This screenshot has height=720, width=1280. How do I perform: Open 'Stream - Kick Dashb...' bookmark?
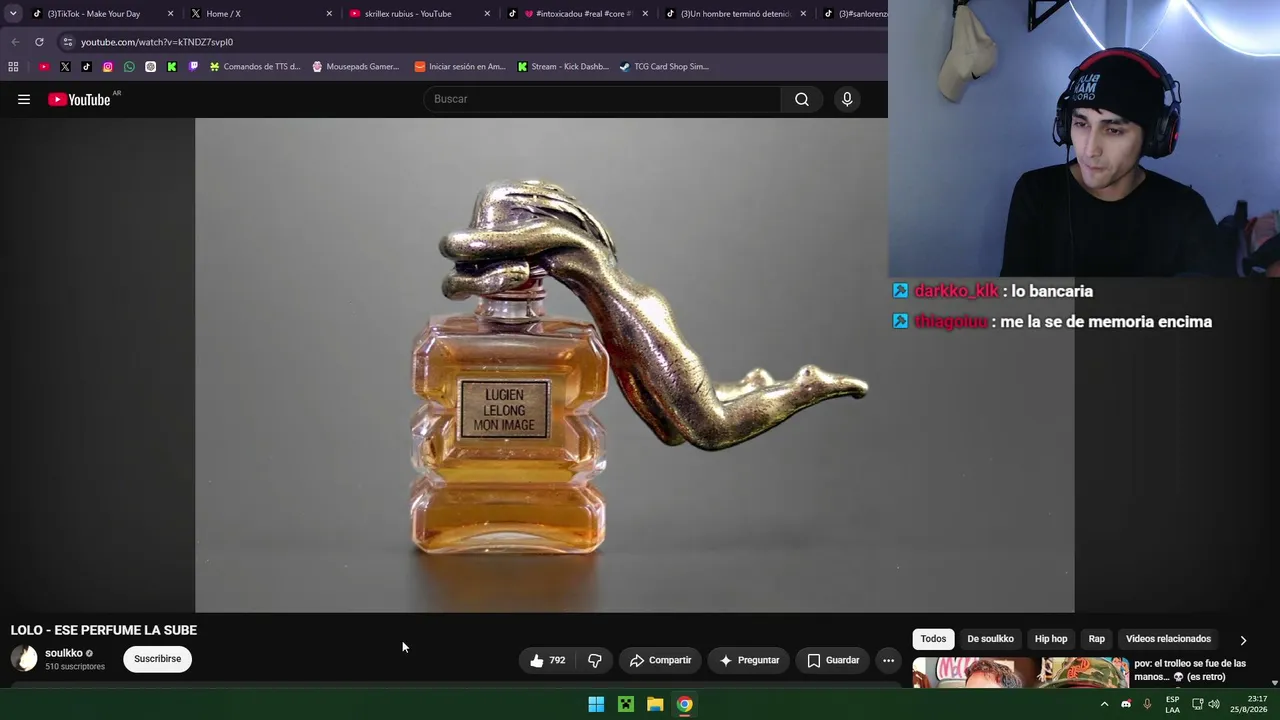pos(563,67)
